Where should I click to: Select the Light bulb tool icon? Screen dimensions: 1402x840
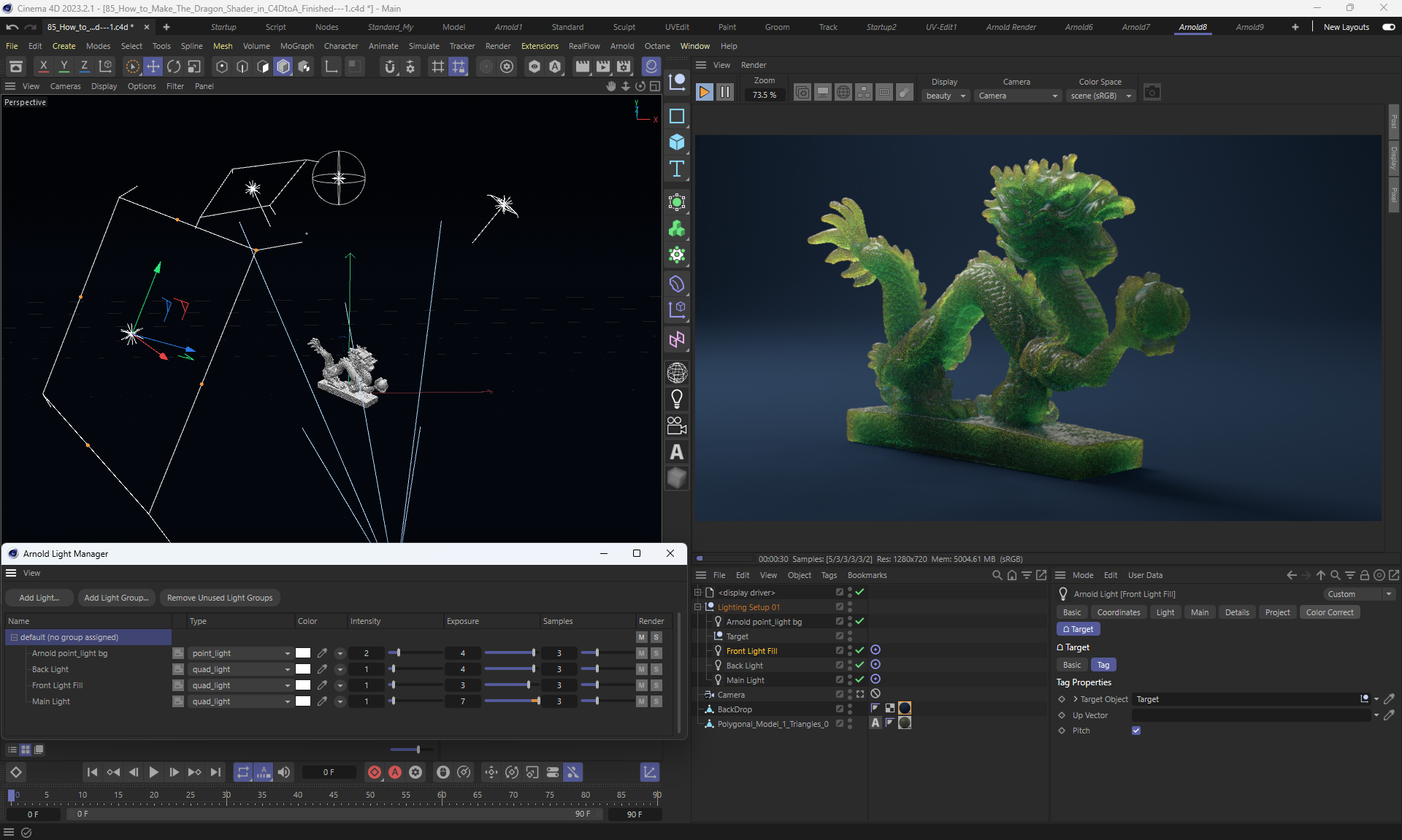677,399
